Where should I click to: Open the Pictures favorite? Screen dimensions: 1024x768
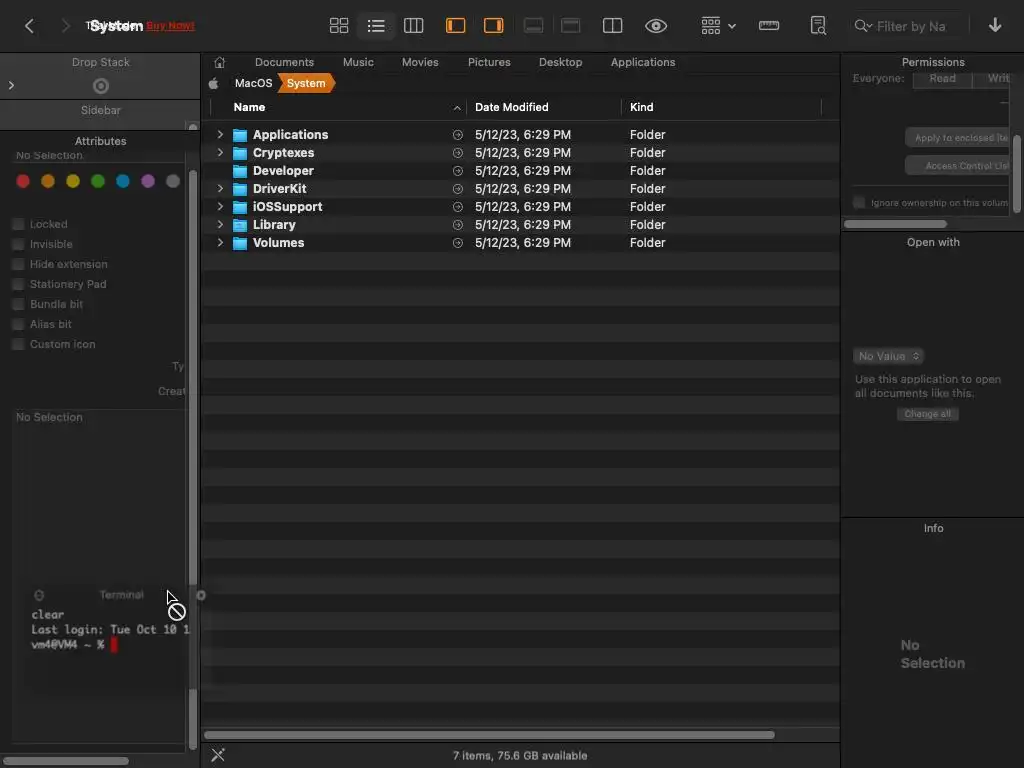click(x=489, y=62)
